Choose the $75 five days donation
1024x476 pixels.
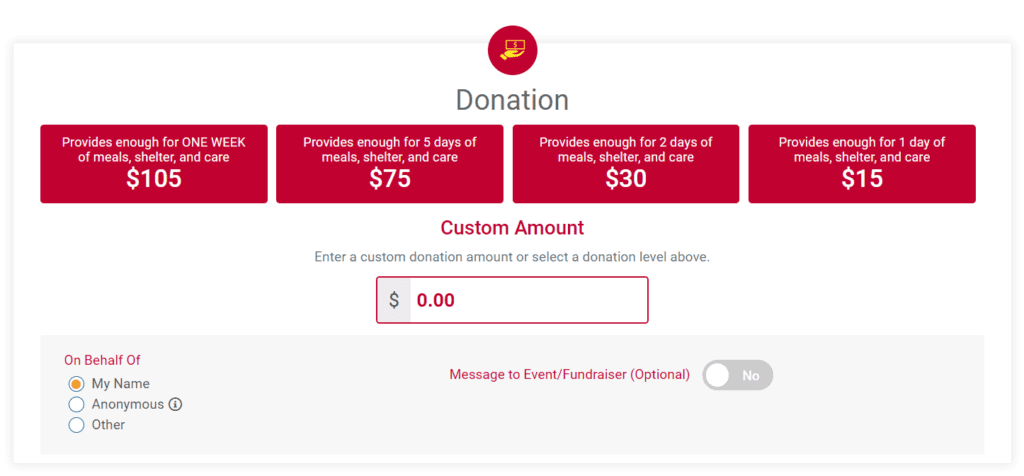click(x=390, y=164)
